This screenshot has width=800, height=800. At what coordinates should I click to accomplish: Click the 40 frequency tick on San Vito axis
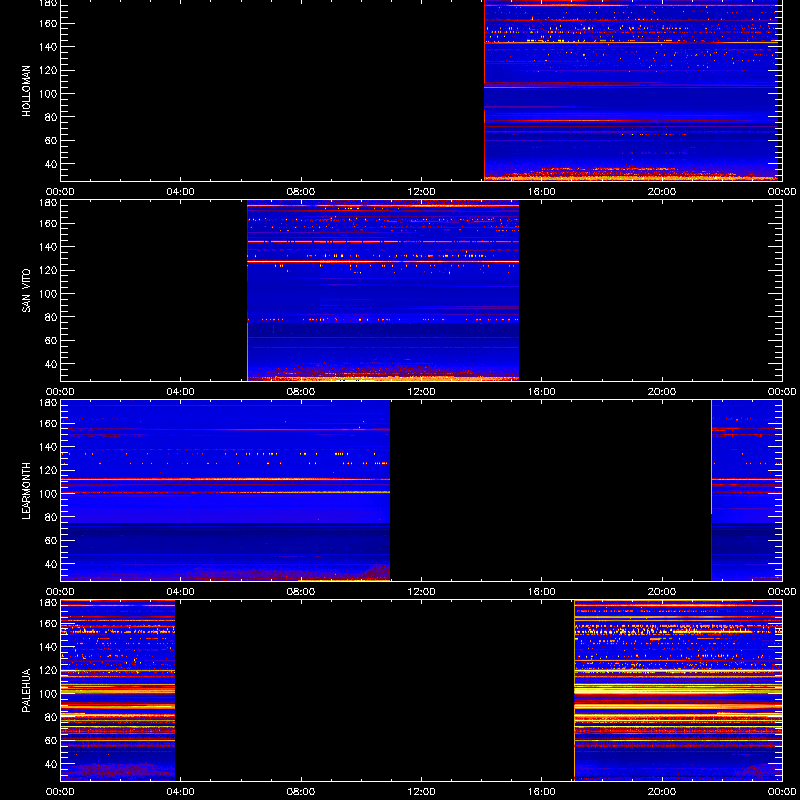pyautogui.click(x=52, y=364)
